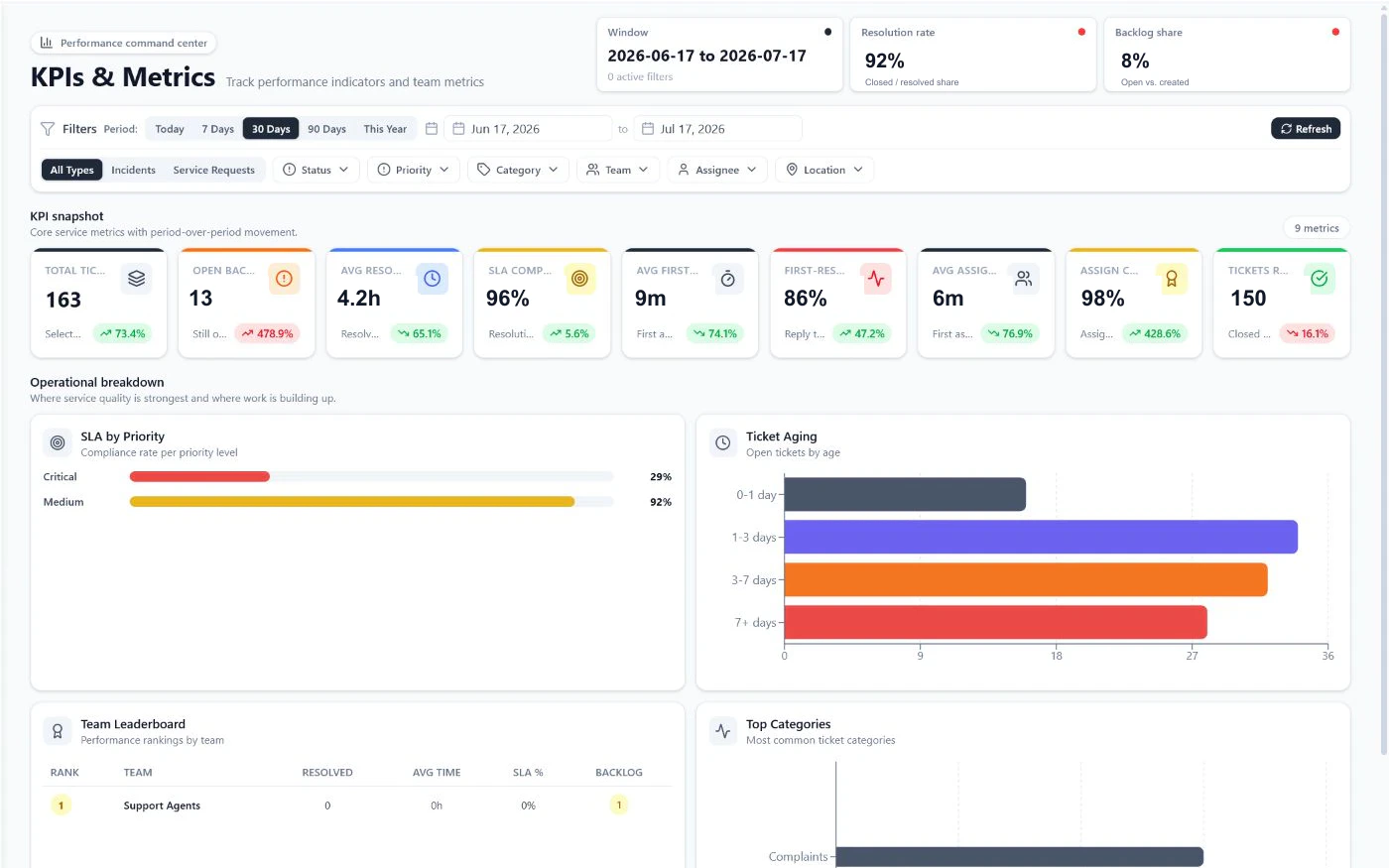Click the Support Agents team row
The width and height of the screenshot is (1389, 868).
coord(357,806)
